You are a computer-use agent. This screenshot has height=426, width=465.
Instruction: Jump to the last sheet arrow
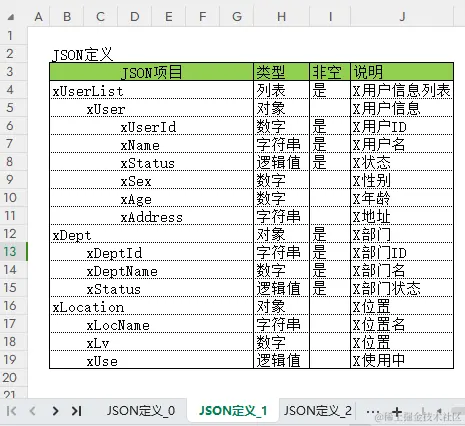coord(77,411)
